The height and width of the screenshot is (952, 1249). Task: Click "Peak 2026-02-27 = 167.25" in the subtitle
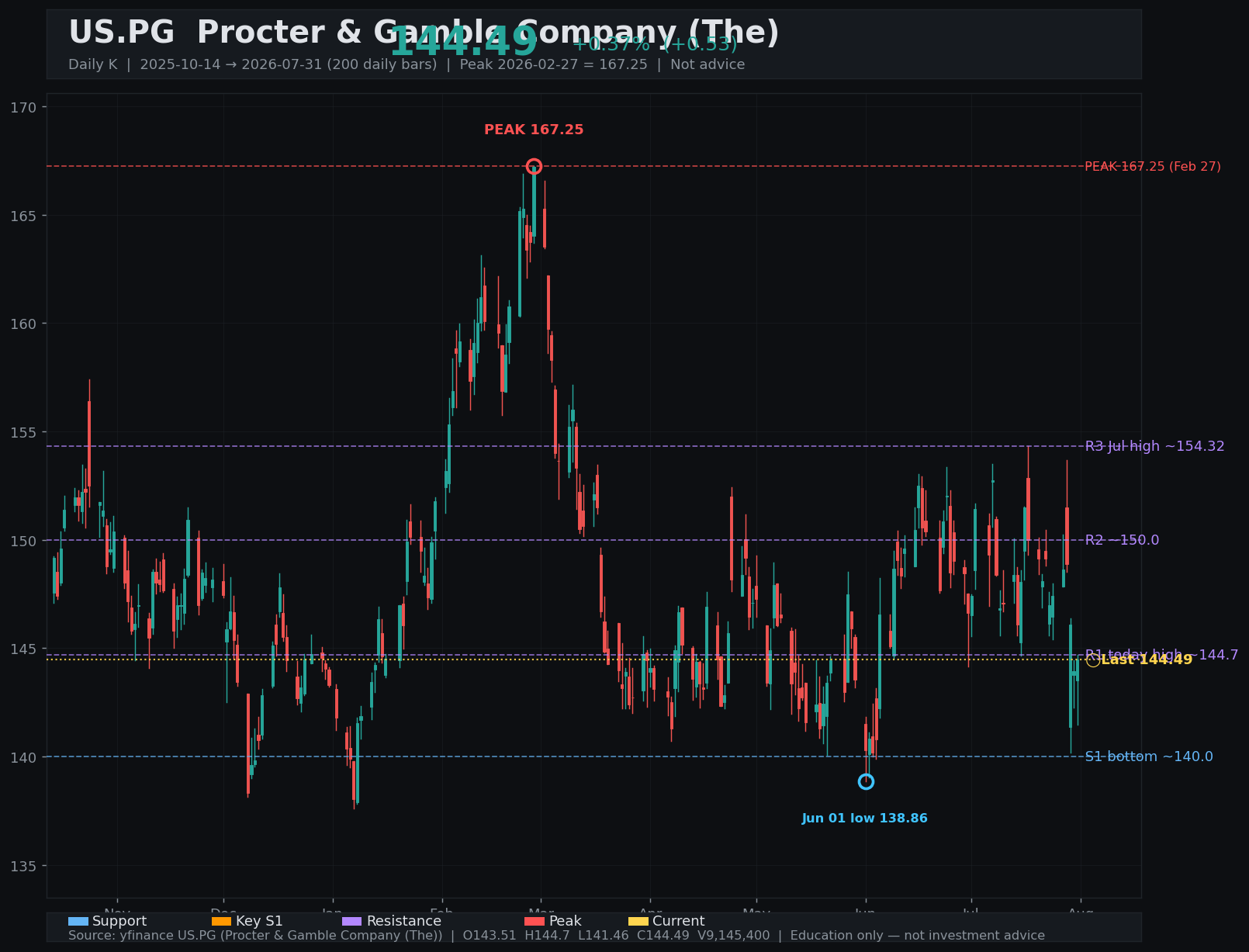click(553, 64)
